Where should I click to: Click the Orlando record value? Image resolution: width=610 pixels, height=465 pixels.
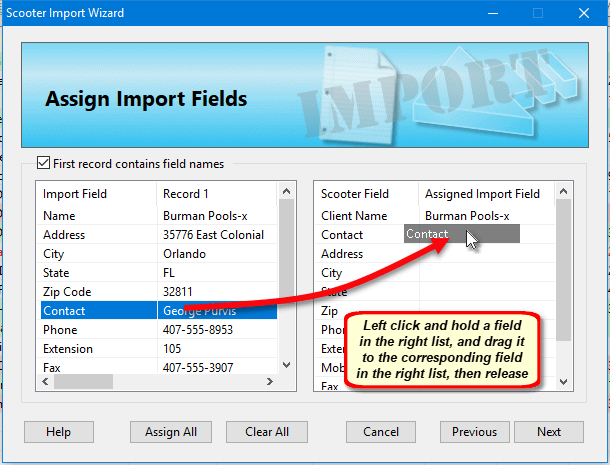[184, 254]
